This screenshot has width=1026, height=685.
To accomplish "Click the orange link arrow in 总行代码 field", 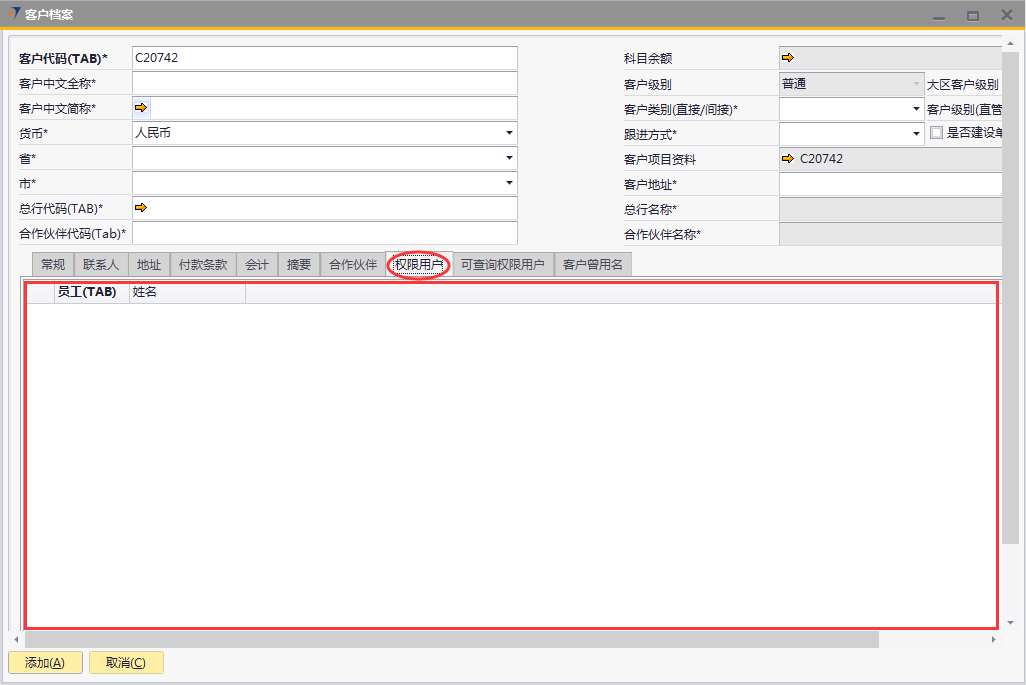I will point(140,207).
